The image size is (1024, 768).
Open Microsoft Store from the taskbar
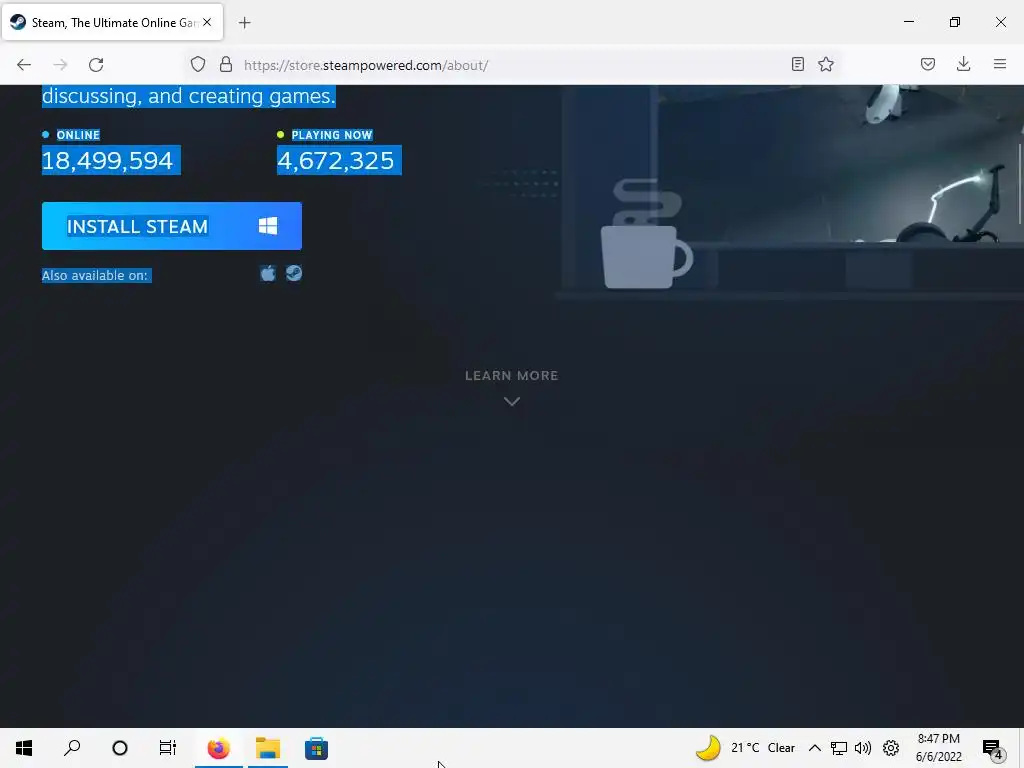(x=317, y=748)
